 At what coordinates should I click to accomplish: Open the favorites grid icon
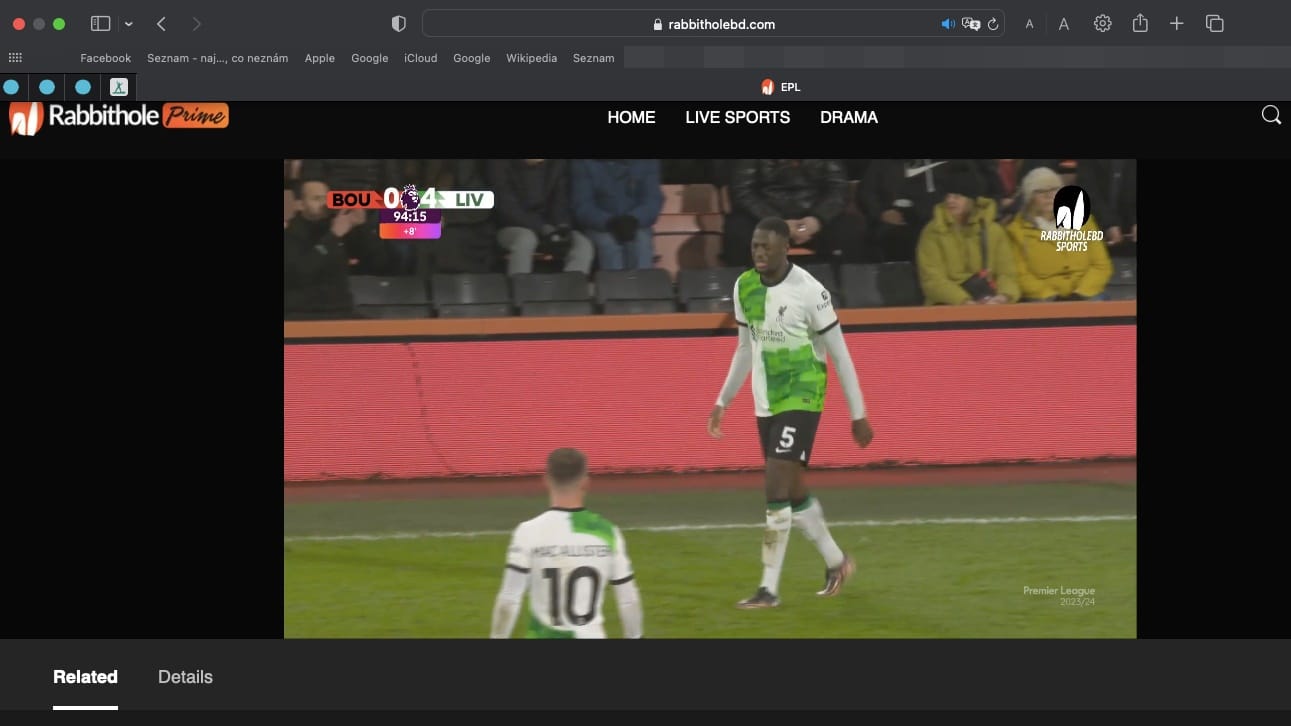[15, 58]
